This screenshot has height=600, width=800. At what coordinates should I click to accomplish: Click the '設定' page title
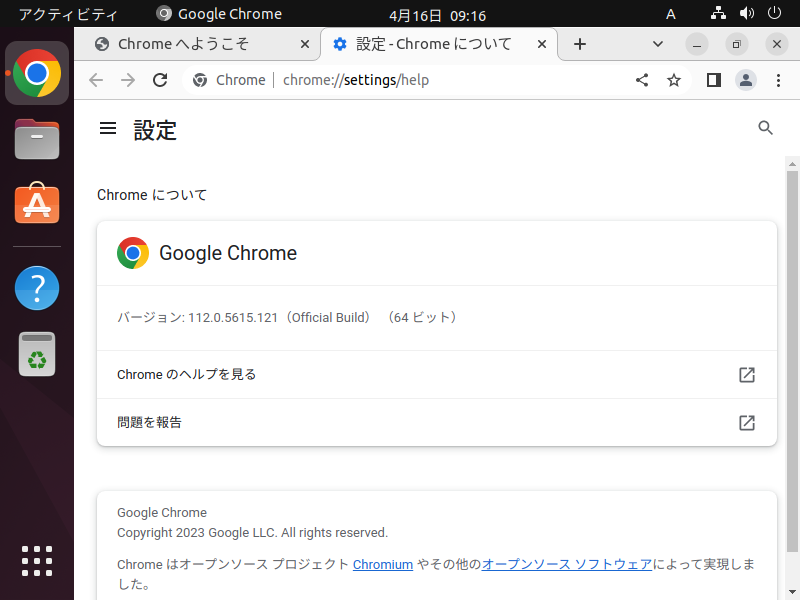pyautogui.click(x=155, y=130)
